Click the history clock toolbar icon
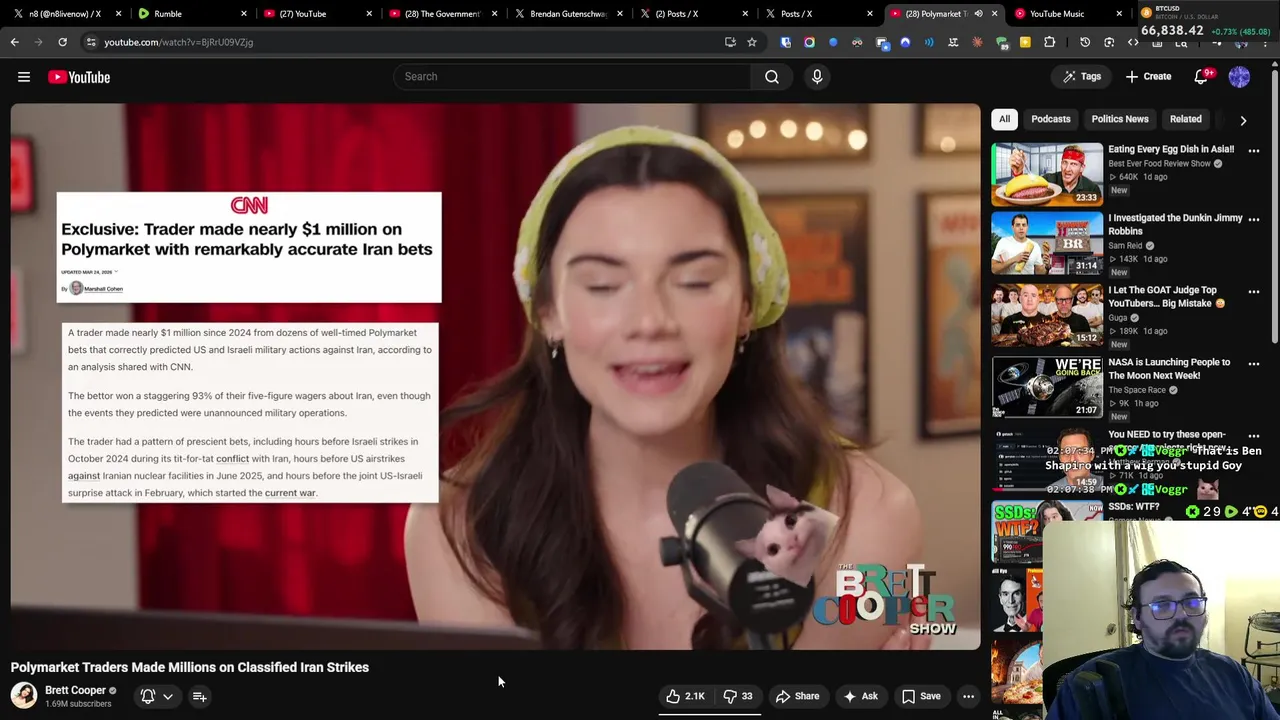The width and height of the screenshot is (1280, 720). 1085,42
